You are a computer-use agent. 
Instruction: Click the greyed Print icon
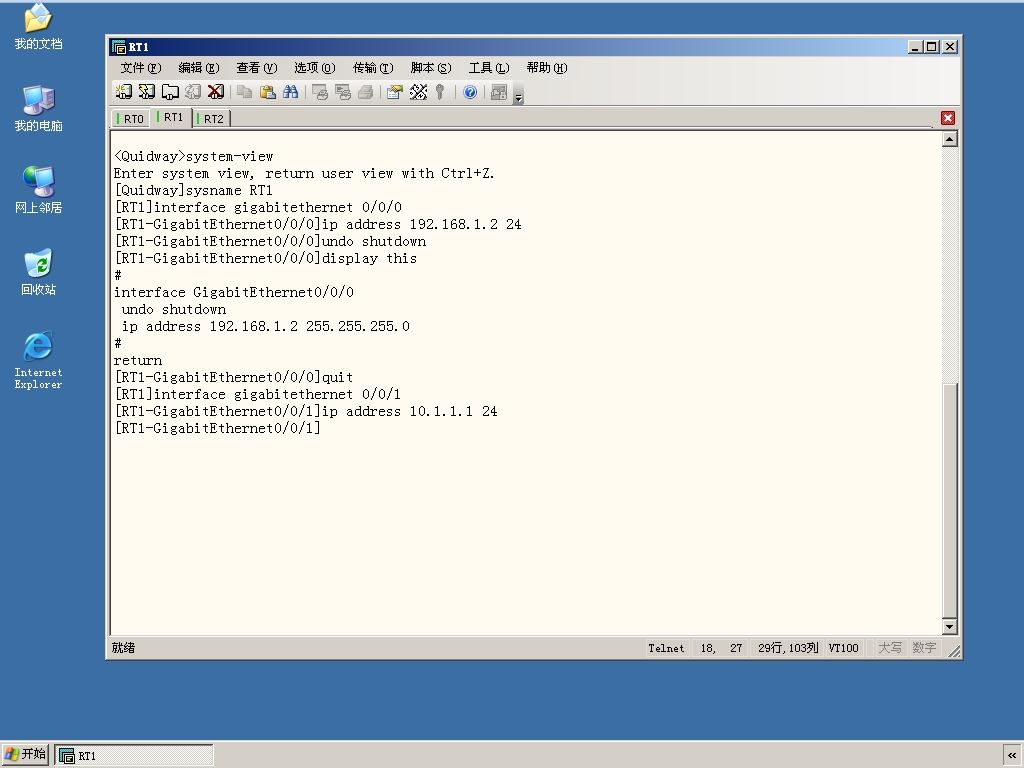[x=365, y=92]
